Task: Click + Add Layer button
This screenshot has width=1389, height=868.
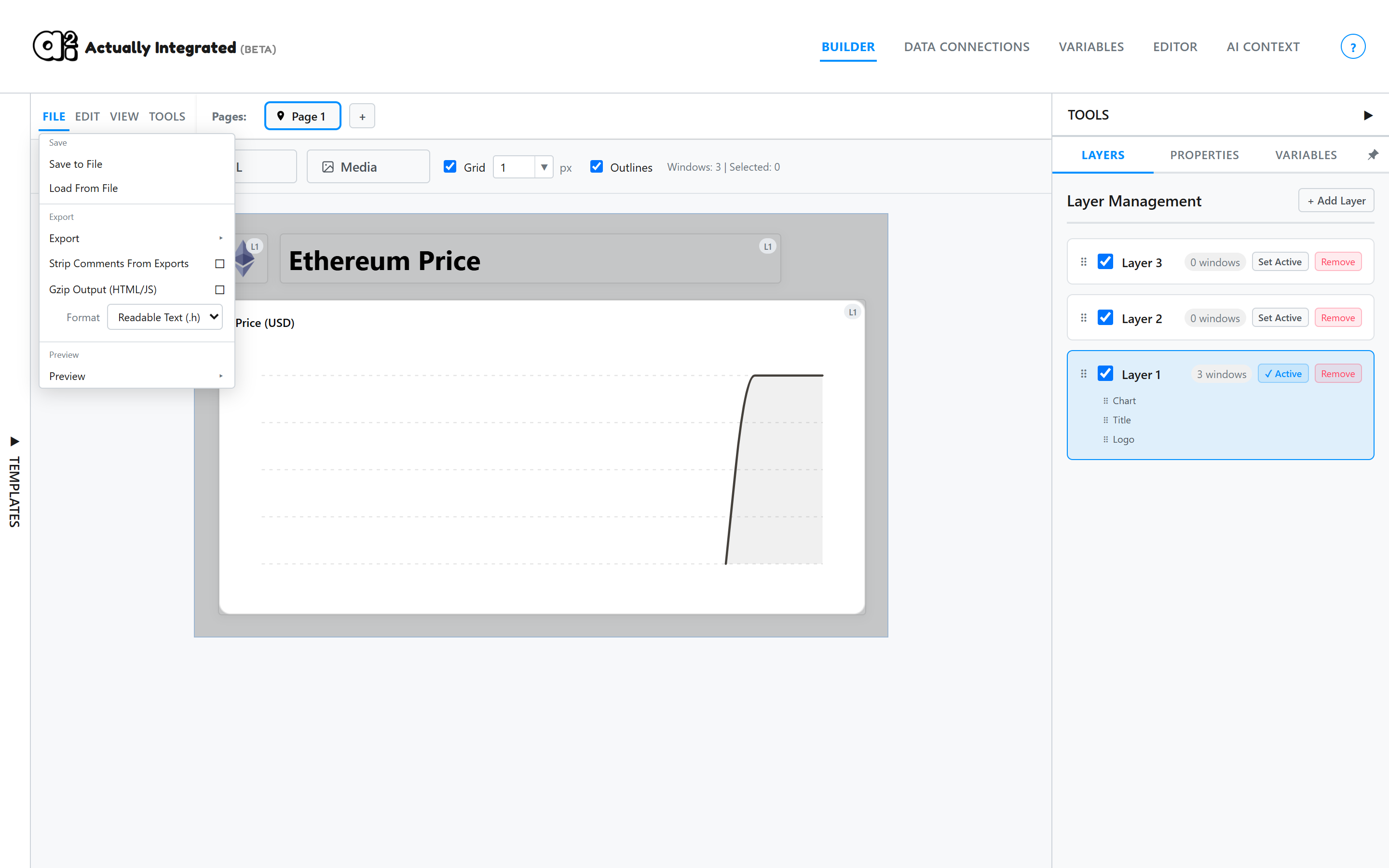Action: [1335, 201]
